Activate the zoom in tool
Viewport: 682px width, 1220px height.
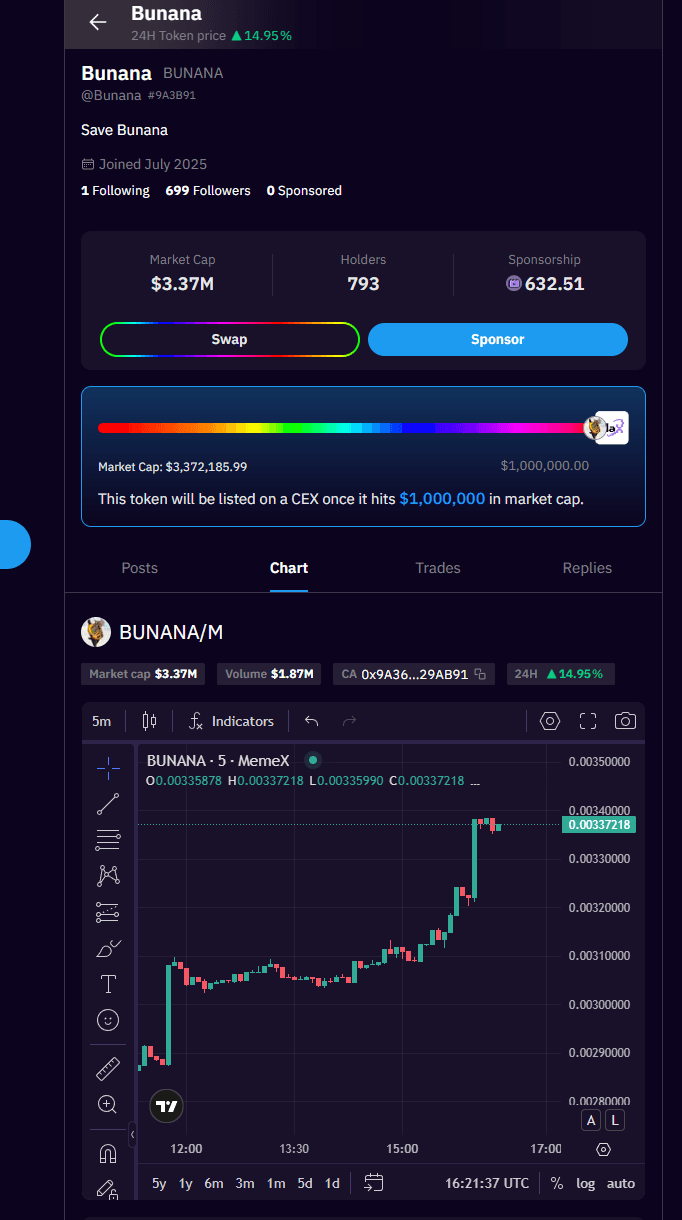[x=108, y=1105]
